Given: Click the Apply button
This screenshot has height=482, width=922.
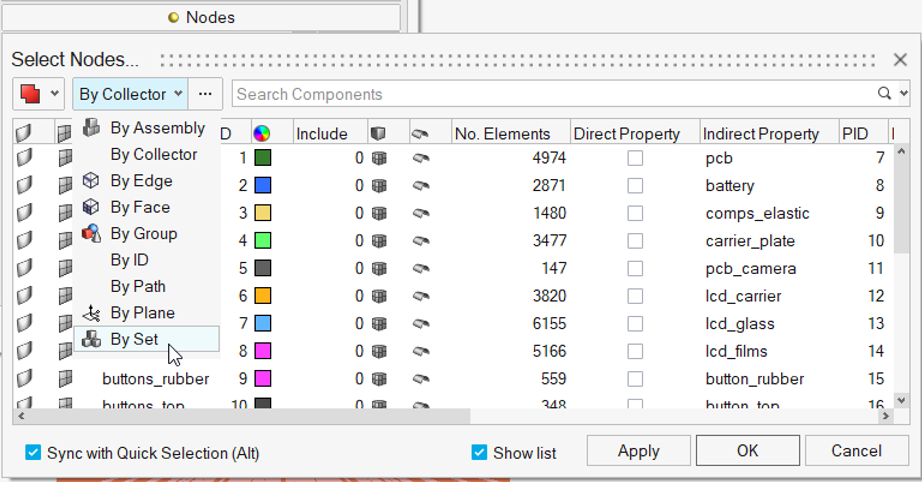Looking at the screenshot, I should click(639, 451).
